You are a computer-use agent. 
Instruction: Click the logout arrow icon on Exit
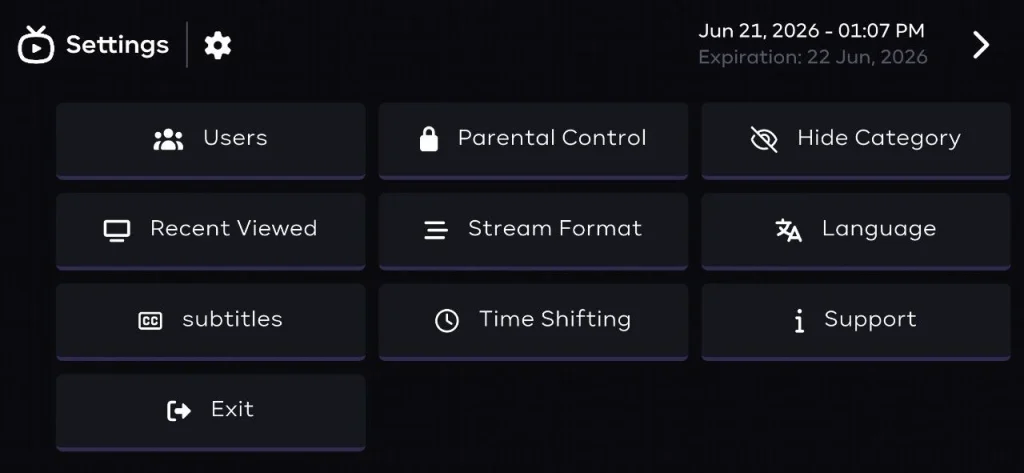click(179, 411)
